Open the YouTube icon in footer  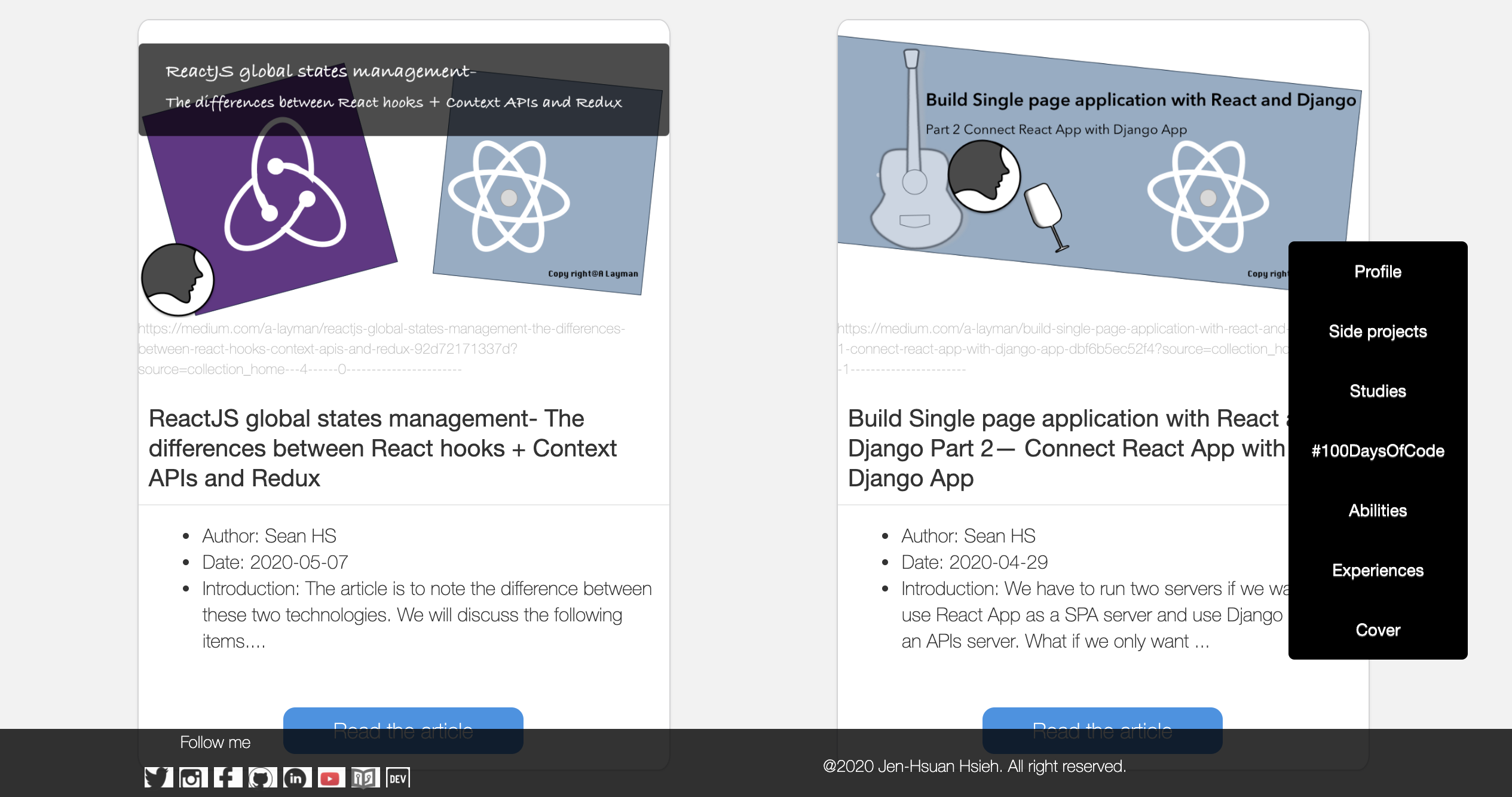tap(330, 777)
